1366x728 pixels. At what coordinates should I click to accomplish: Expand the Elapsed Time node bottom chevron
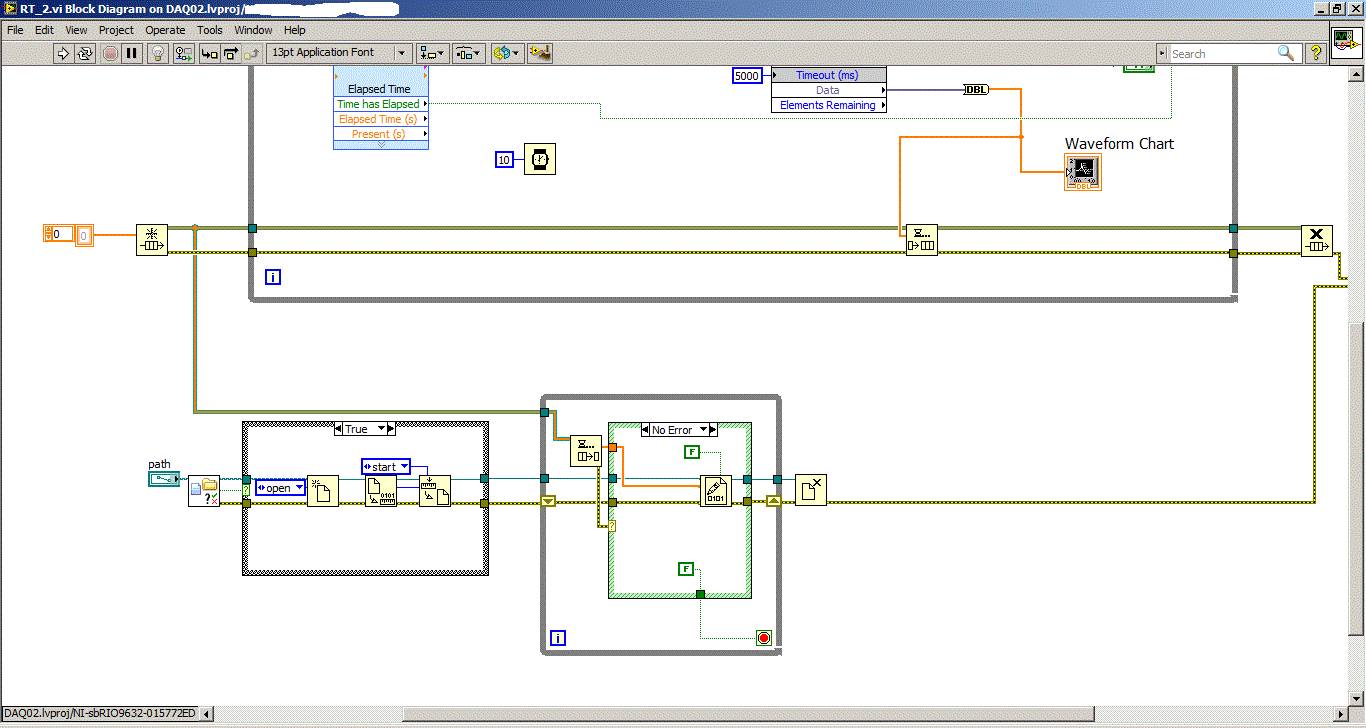(x=381, y=145)
